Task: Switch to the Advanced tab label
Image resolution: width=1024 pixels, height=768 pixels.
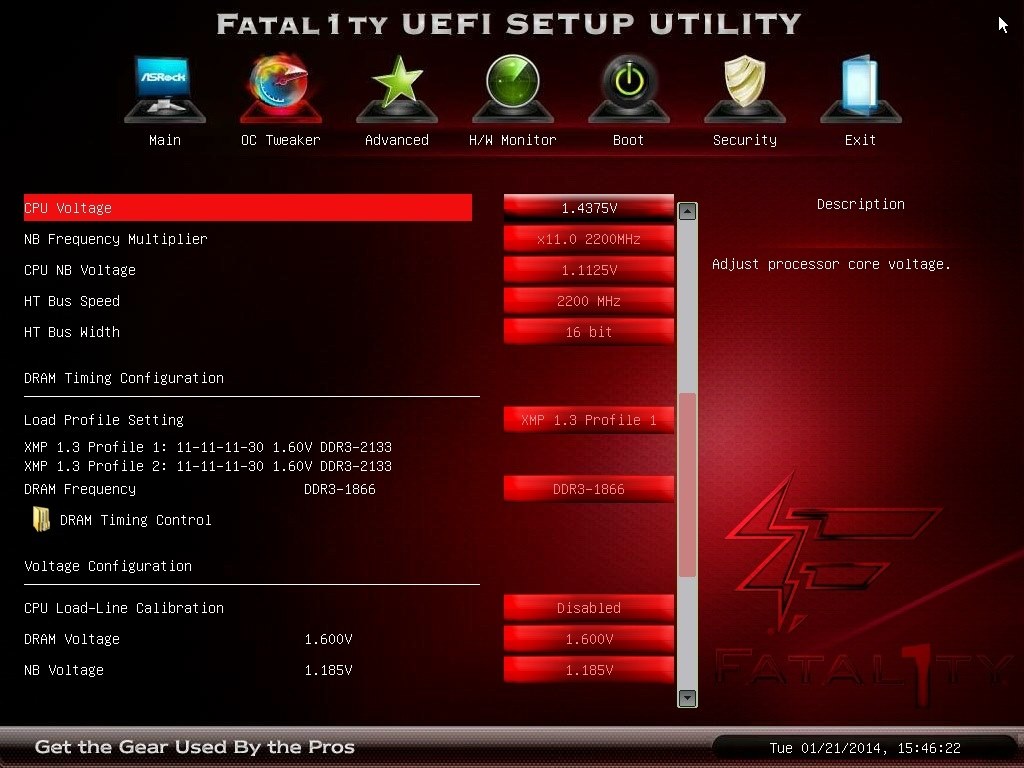Action: coord(397,140)
